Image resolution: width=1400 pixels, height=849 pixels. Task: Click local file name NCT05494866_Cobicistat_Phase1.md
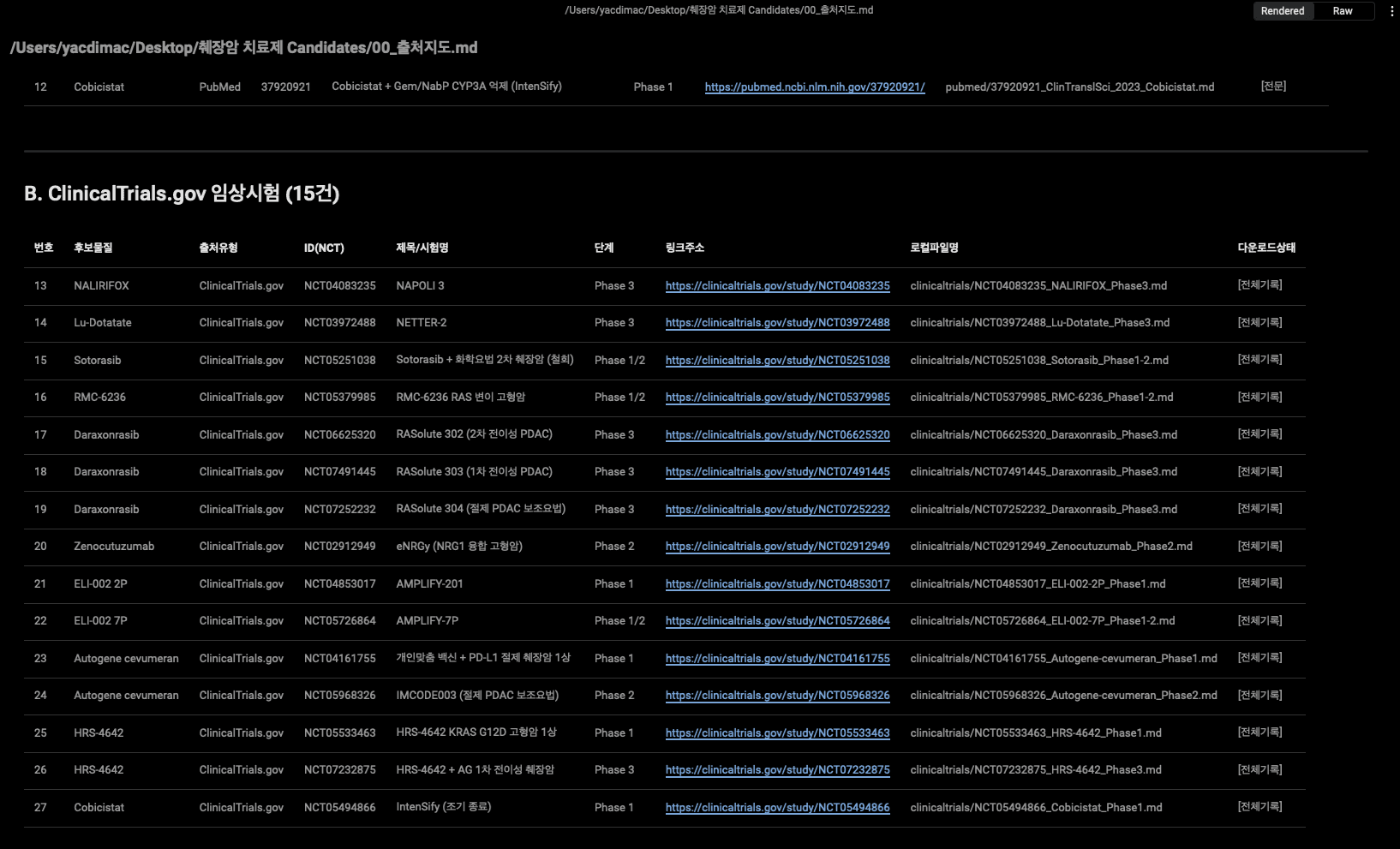pos(1037,808)
